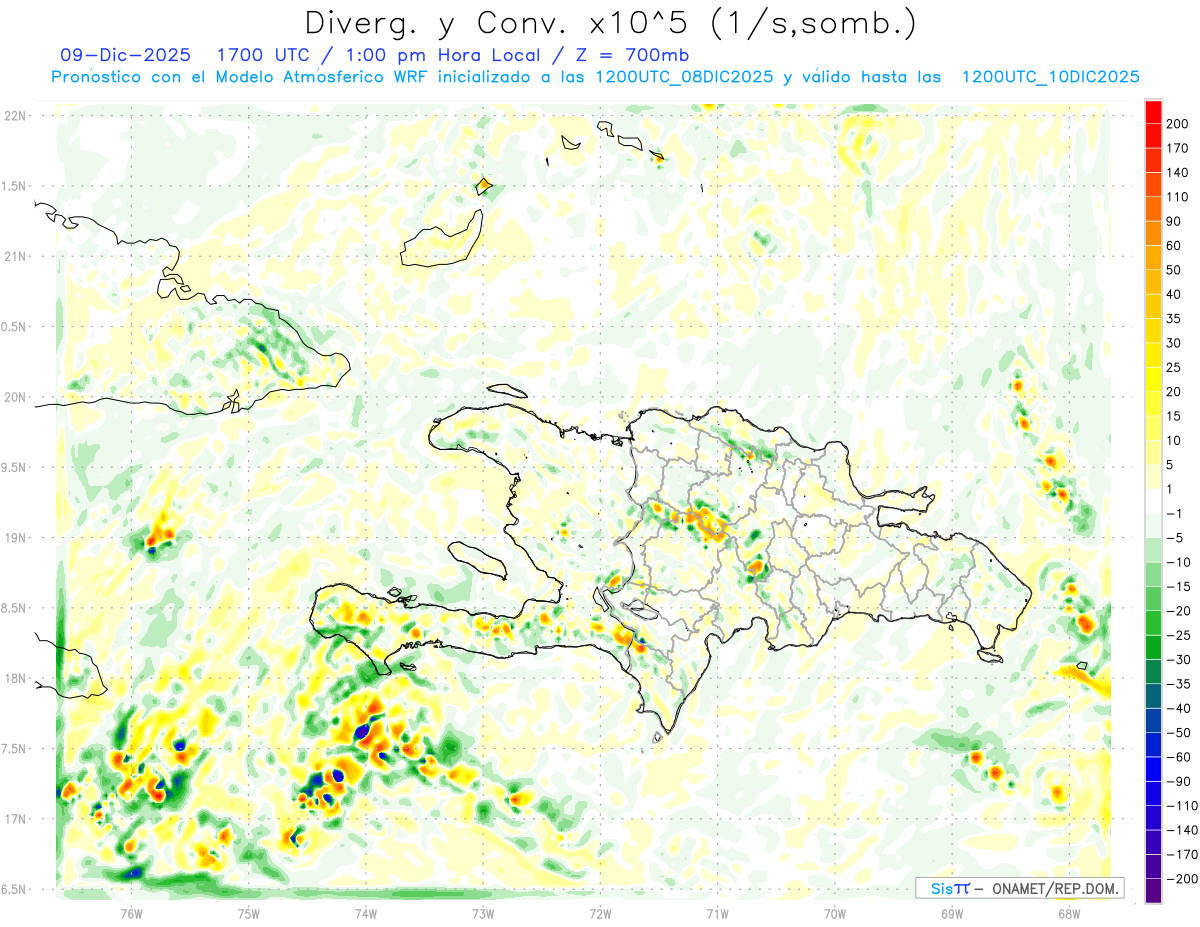Click the longitude label "71W"
Image resolution: width=1200 pixels, height=927 pixels.
[717, 913]
